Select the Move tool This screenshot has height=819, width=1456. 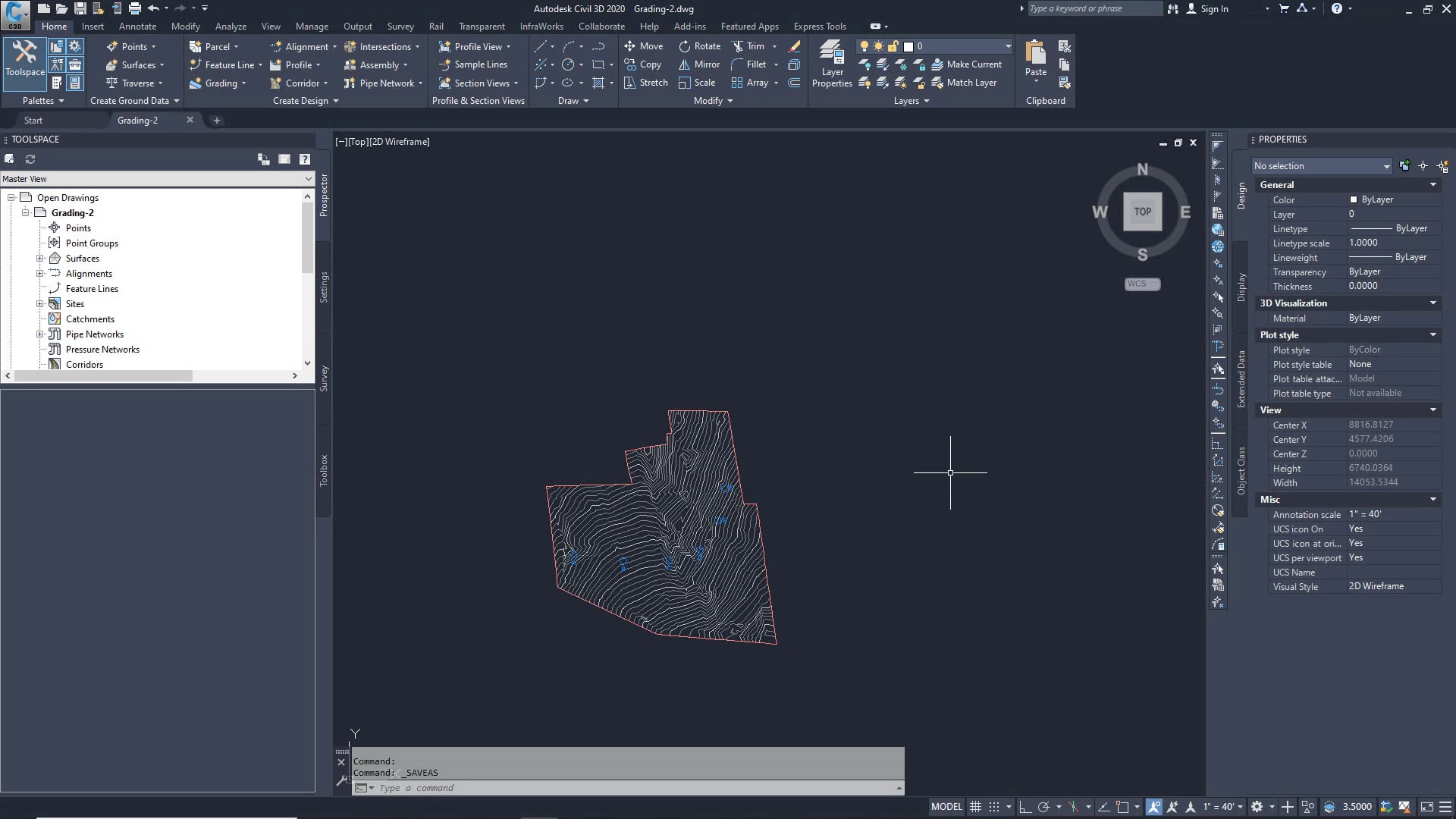(x=644, y=45)
